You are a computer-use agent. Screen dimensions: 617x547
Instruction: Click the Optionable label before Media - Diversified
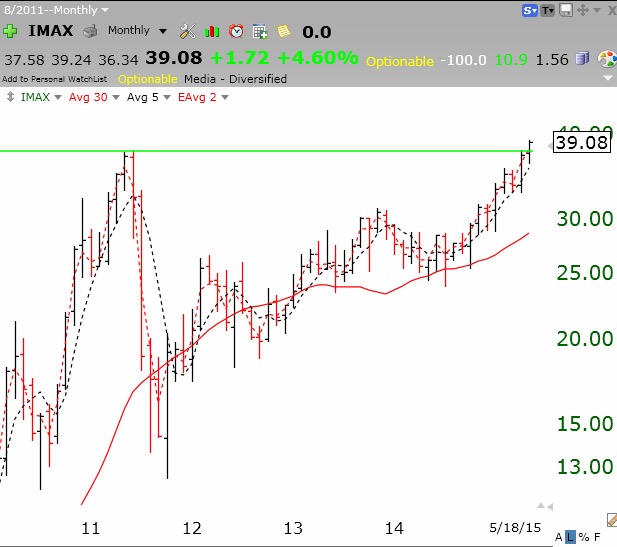[148, 79]
